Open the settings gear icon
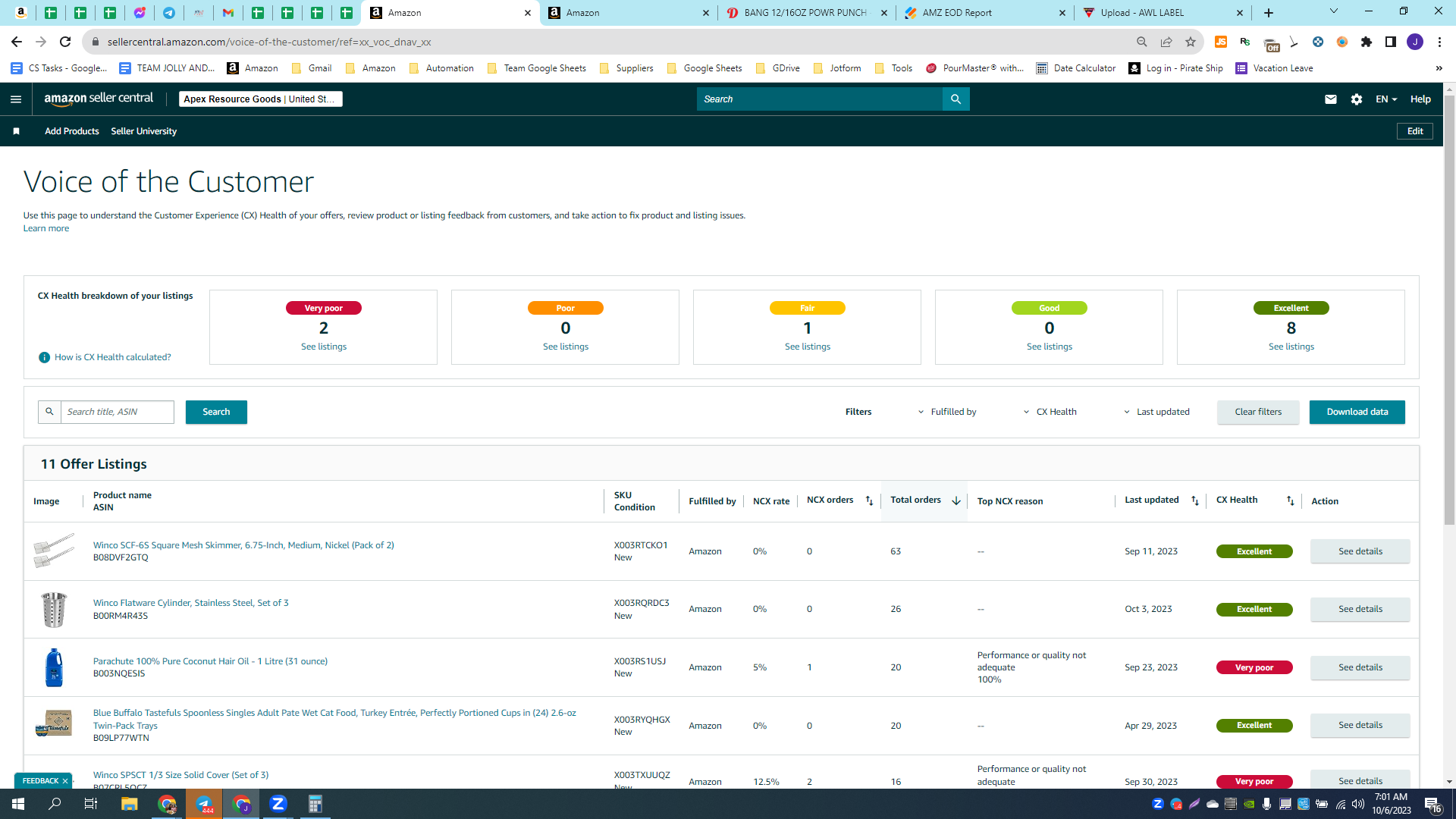 (1357, 99)
